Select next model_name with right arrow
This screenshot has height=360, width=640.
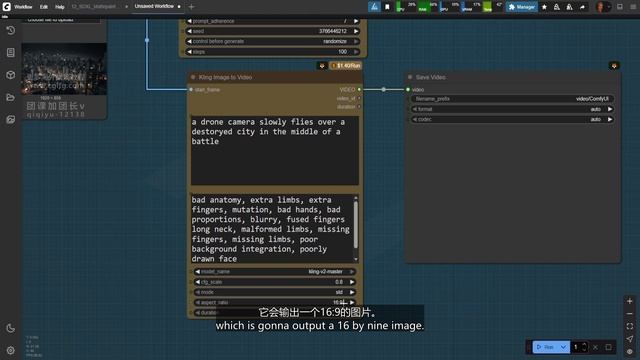[352, 271]
